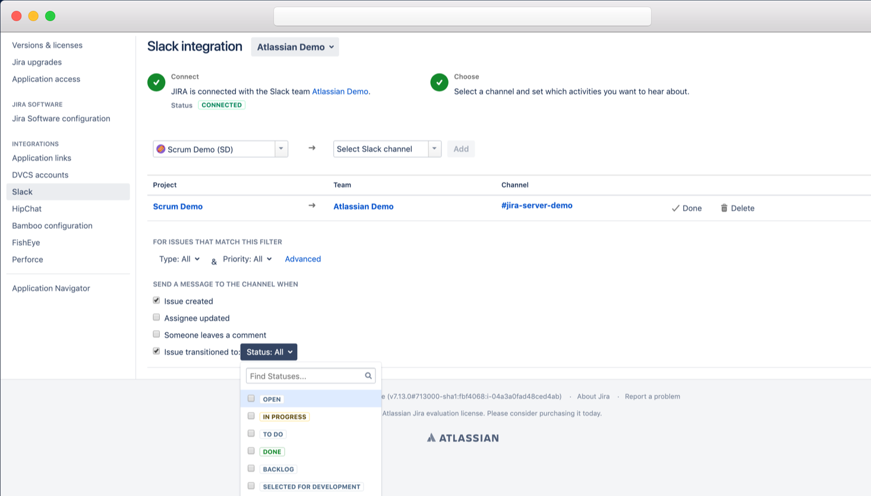
Task: Click the Project column header
Action: [164, 185]
